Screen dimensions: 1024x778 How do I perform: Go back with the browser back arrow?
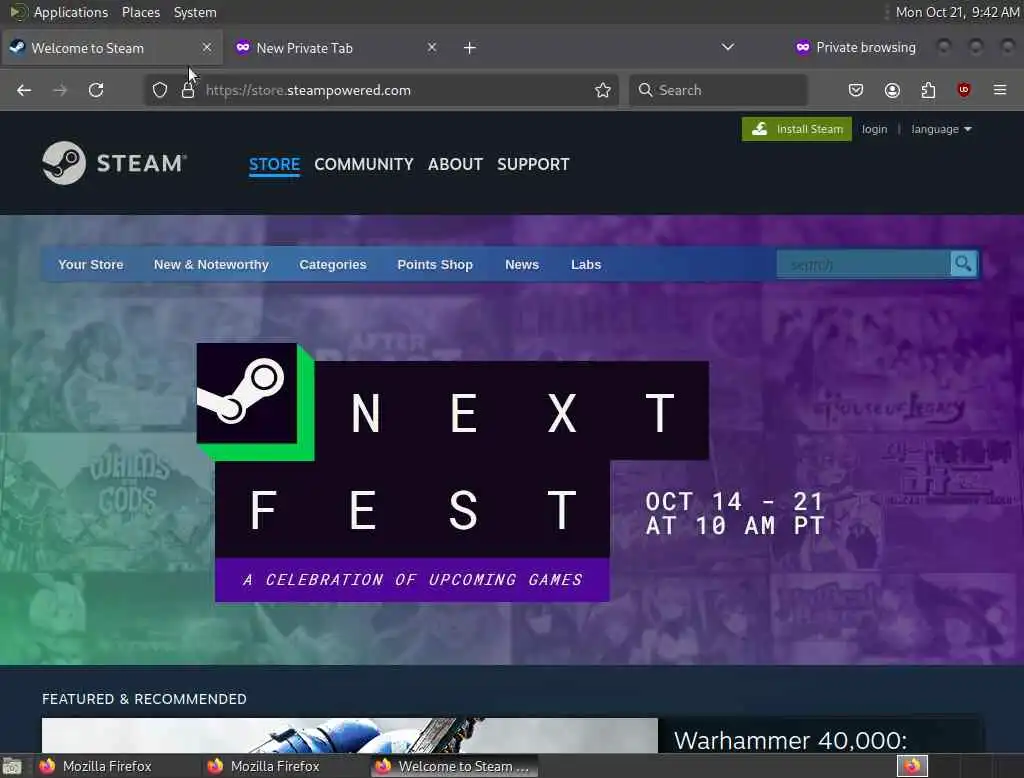pyautogui.click(x=24, y=90)
